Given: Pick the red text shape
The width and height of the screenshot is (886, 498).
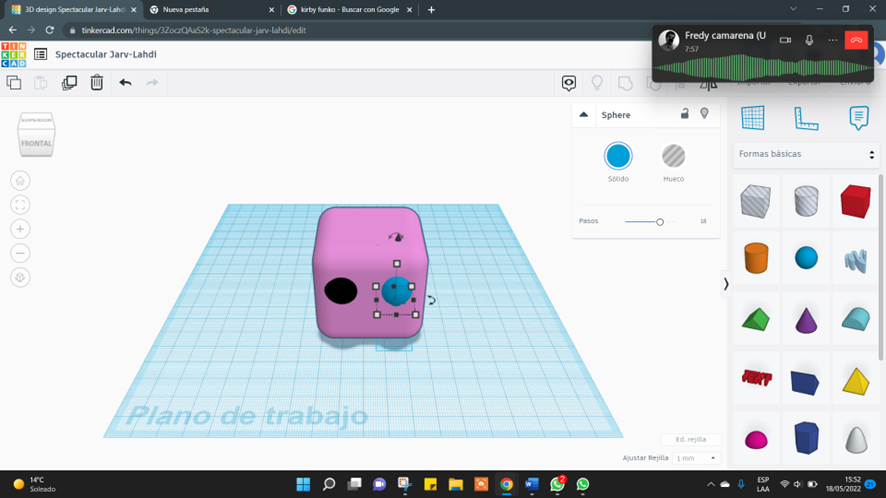Looking at the screenshot, I should [756, 378].
